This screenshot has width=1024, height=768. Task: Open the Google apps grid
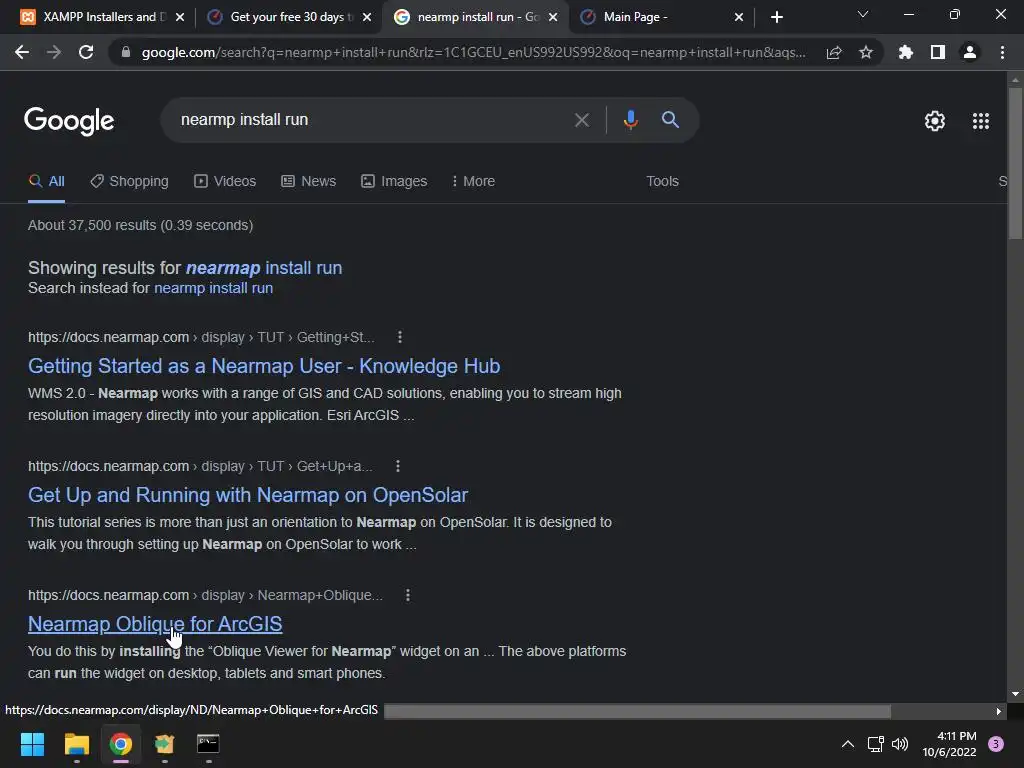click(x=980, y=121)
